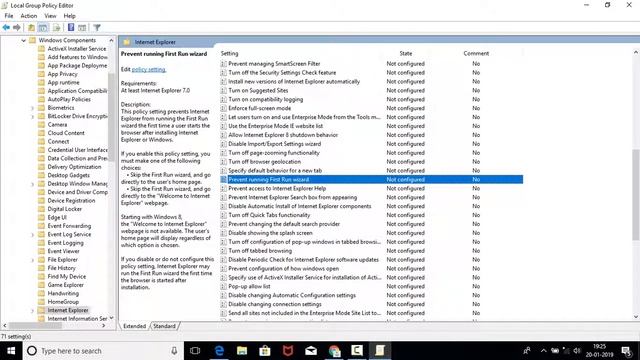The image size is (640, 360).
Task: Open the Windows Start button
Action: point(11,351)
